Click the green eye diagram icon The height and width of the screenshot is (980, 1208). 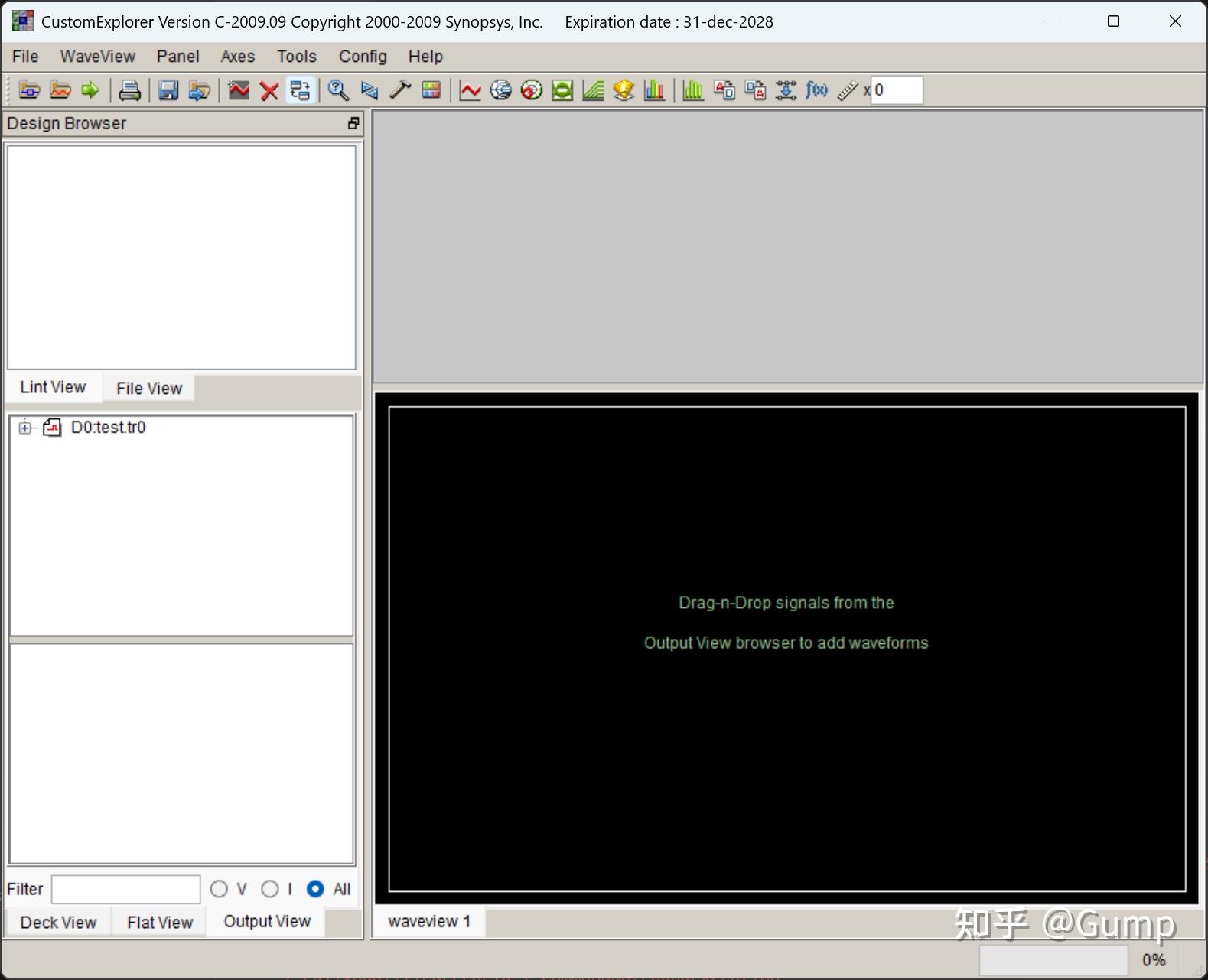click(562, 90)
